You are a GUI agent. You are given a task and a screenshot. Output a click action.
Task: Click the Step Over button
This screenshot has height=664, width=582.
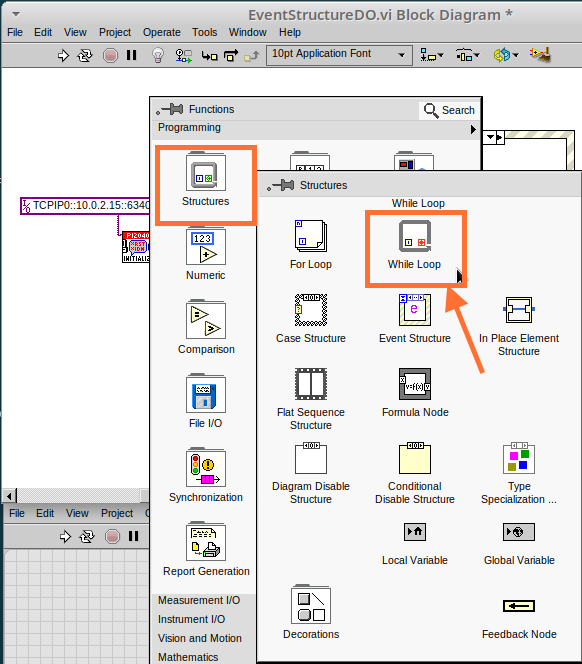[x=231, y=55]
